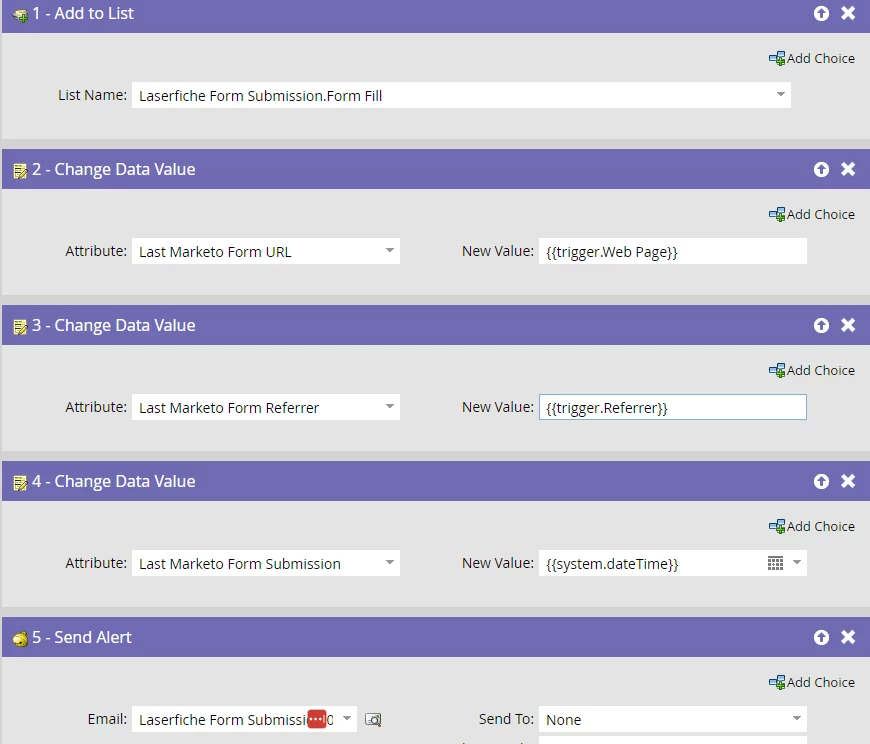Edit the {{trigger.Referrer}} new value field
Viewport: 870px width, 744px height.
tap(672, 407)
